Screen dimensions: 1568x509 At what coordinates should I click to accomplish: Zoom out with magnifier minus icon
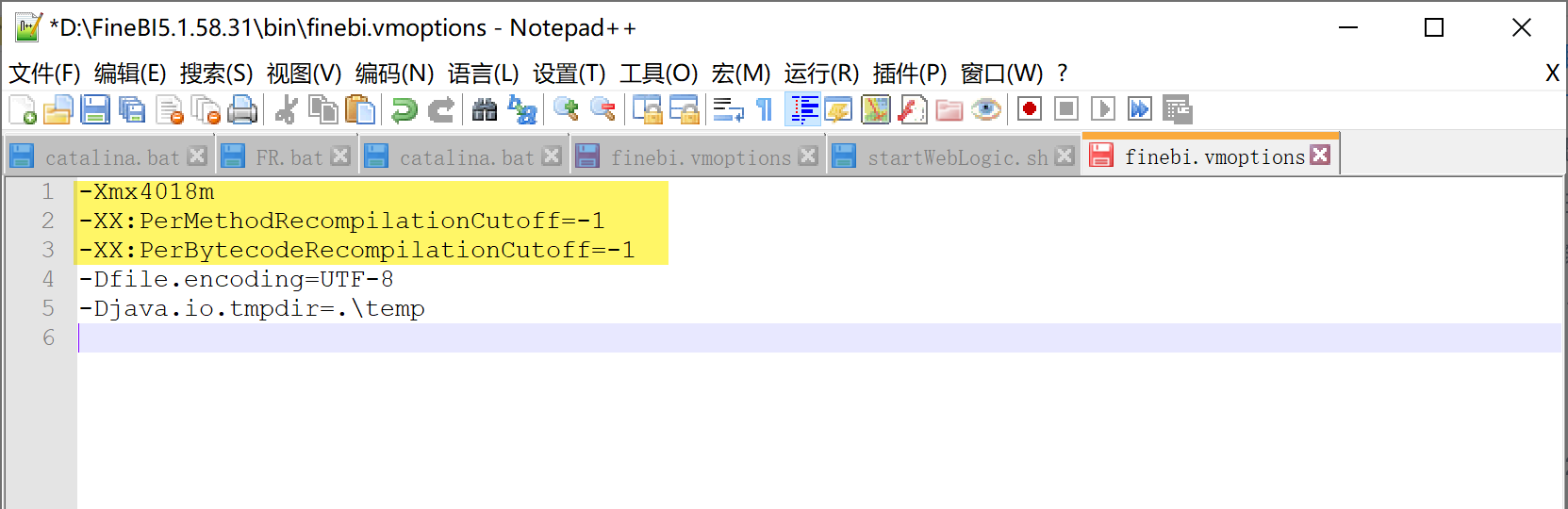(x=602, y=110)
